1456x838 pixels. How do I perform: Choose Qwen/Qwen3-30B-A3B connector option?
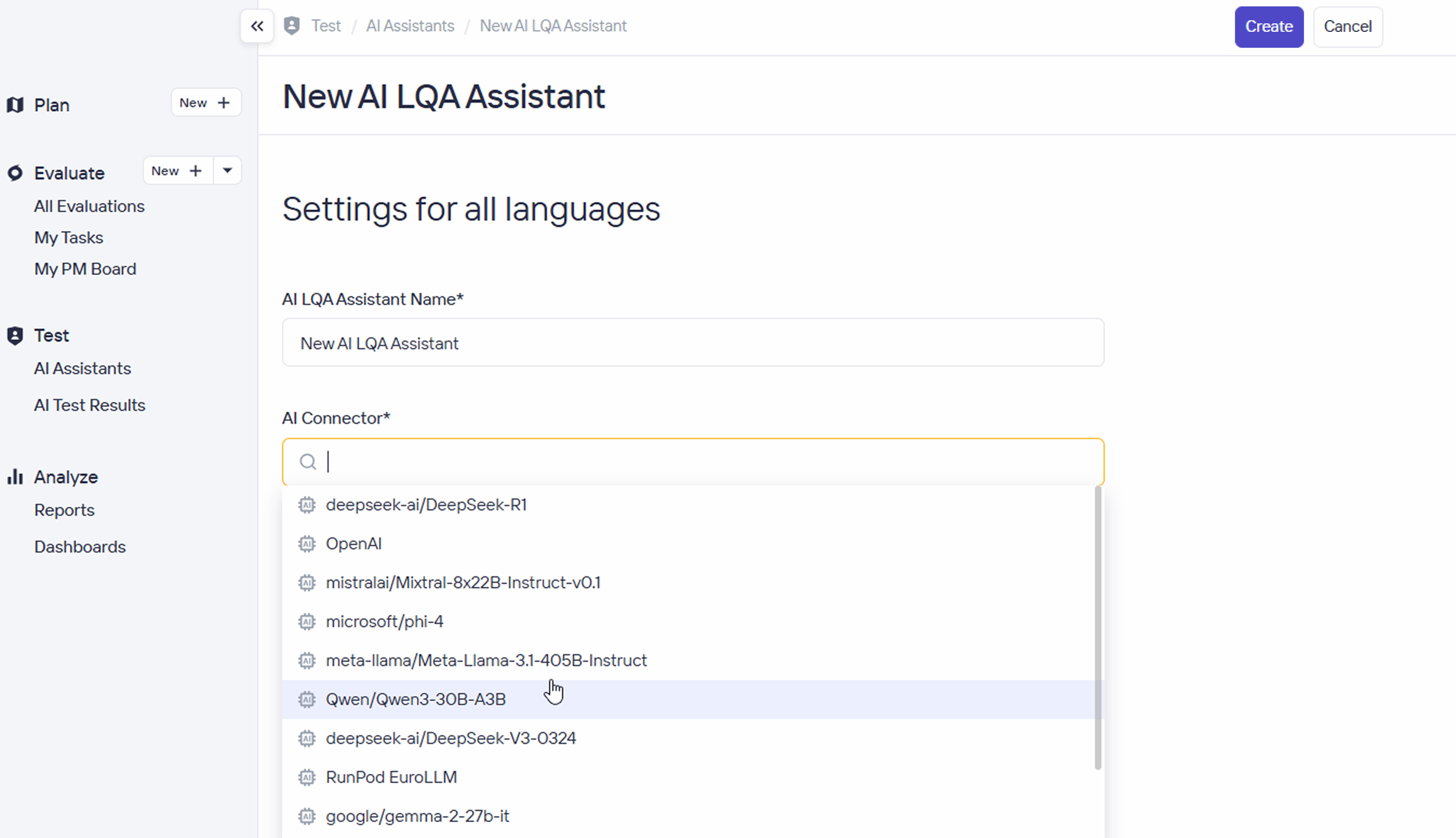coord(415,699)
